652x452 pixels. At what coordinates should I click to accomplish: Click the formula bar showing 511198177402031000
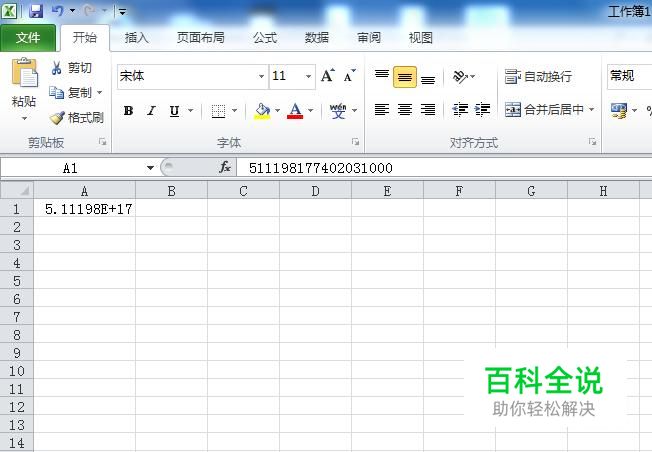[444, 168]
